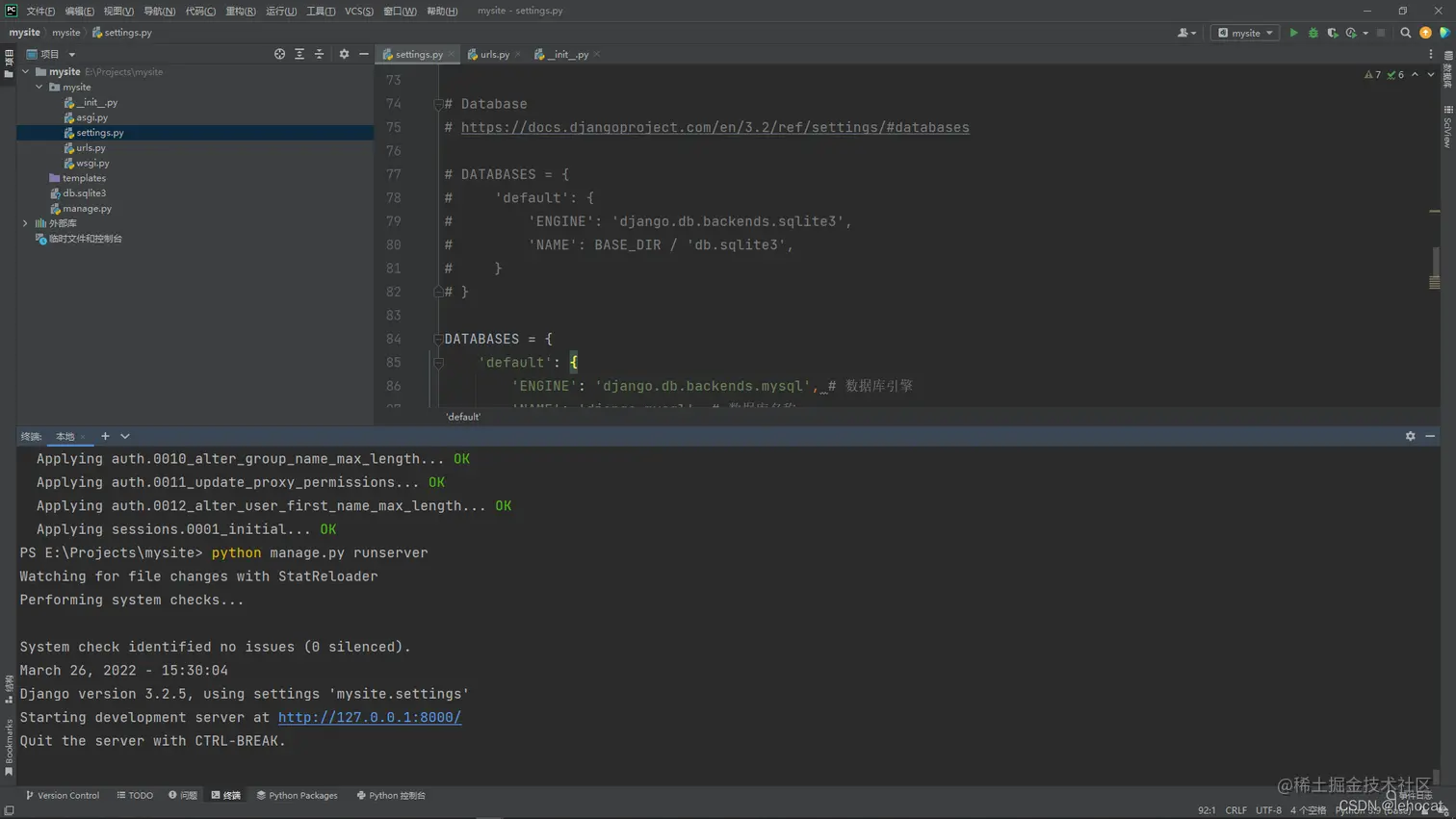Viewport: 1456px width, 819px height.
Task: Open the 重构(R) menu
Action: click(x=241, y=11)
